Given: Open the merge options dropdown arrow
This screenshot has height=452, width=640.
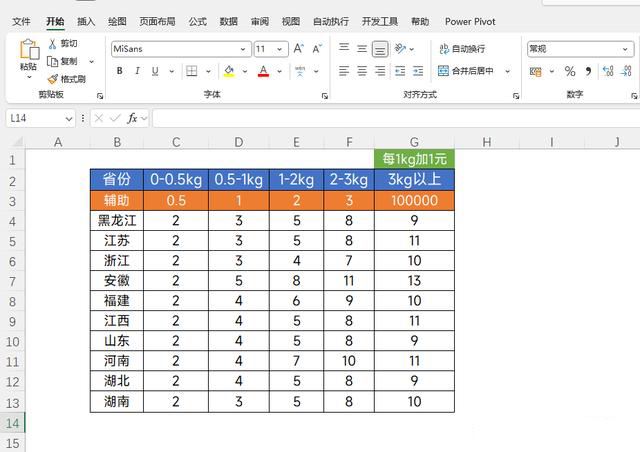Looking at the screenshot, I should coord(507,71).
